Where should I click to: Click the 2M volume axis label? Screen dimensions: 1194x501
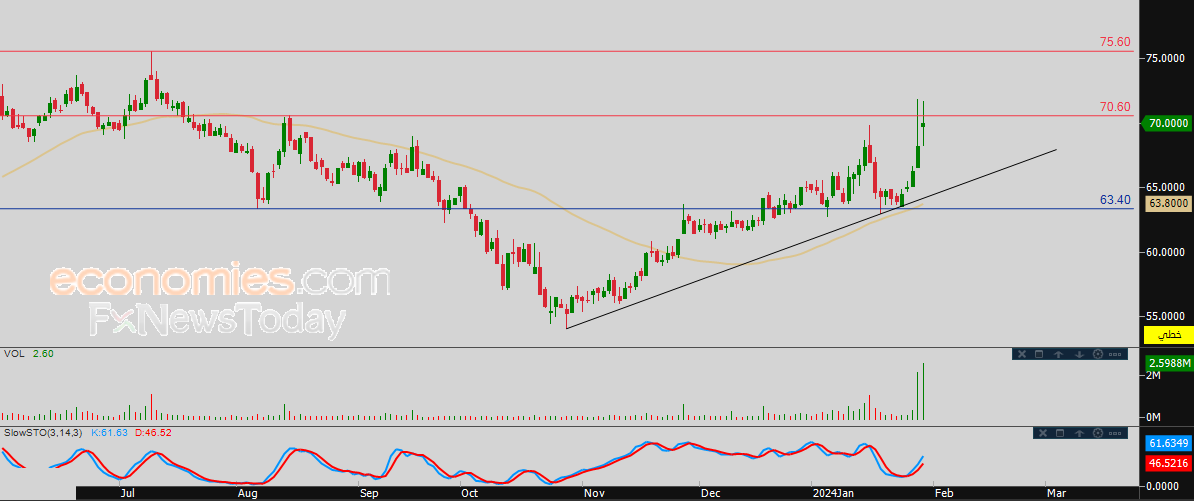1153,377
